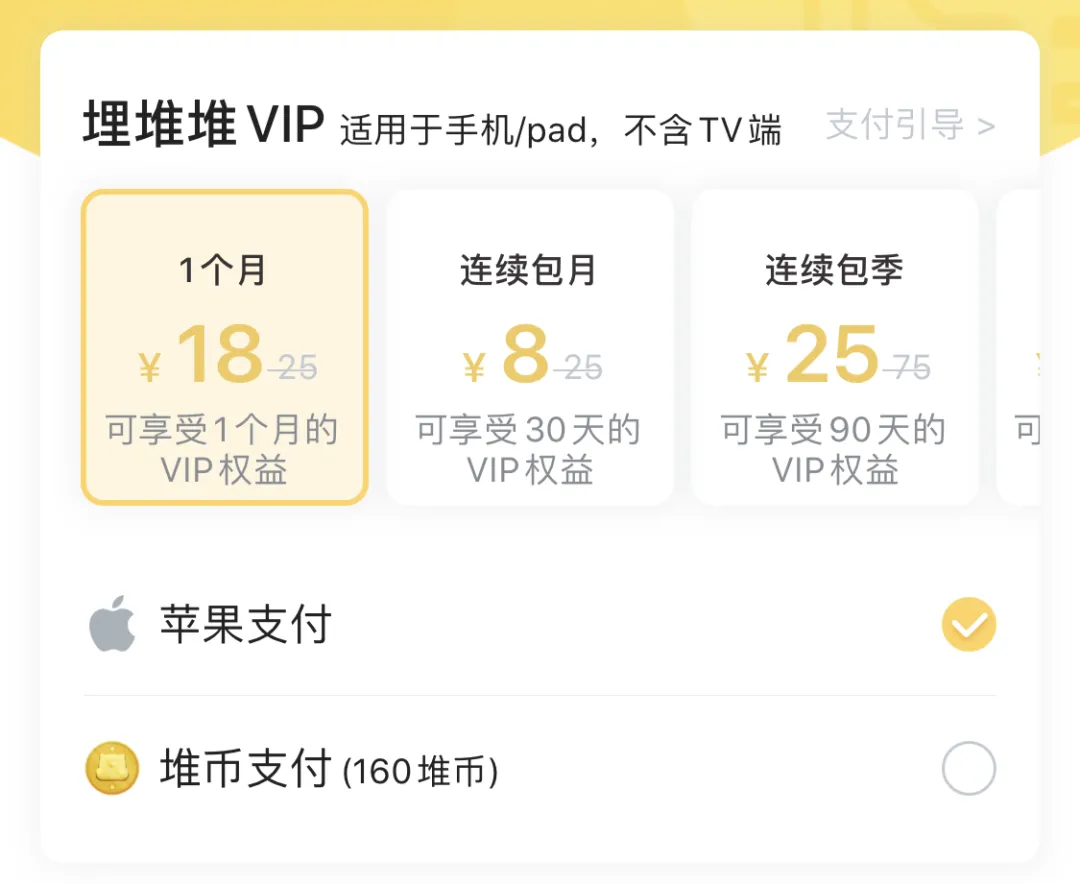Choose the 1个月 plan card
This screenshot has height=884, width=1080.
click(225, 347)
